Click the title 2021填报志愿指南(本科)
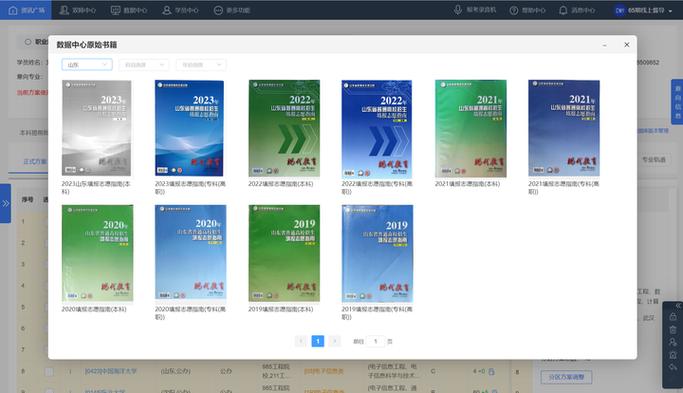This screenshot has height=393, width=683. pyautogui.click(x=467, y=184)
